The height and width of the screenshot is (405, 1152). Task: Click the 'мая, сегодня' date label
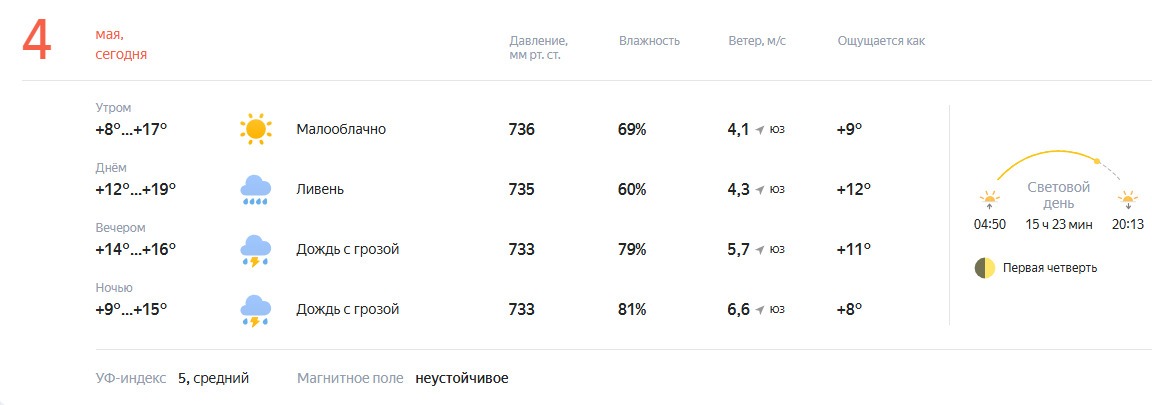coord(121,44)
